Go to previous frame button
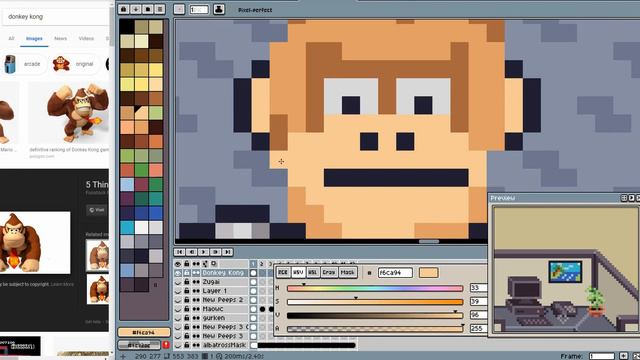640x360 pixels. click(191, 252)
